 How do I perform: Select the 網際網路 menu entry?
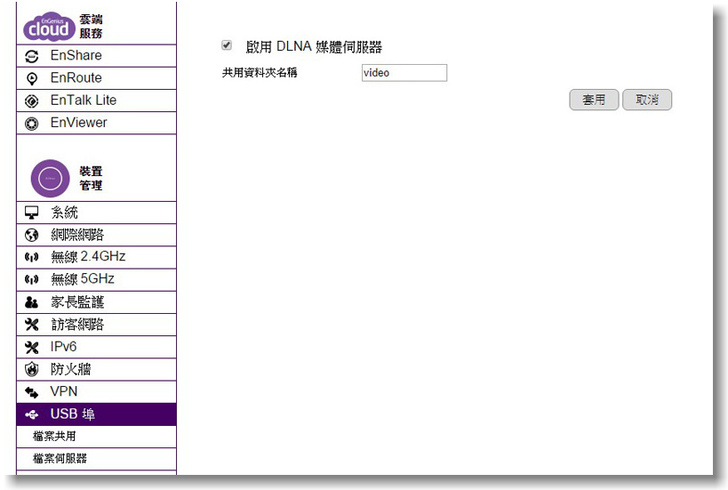click(97, 235)
